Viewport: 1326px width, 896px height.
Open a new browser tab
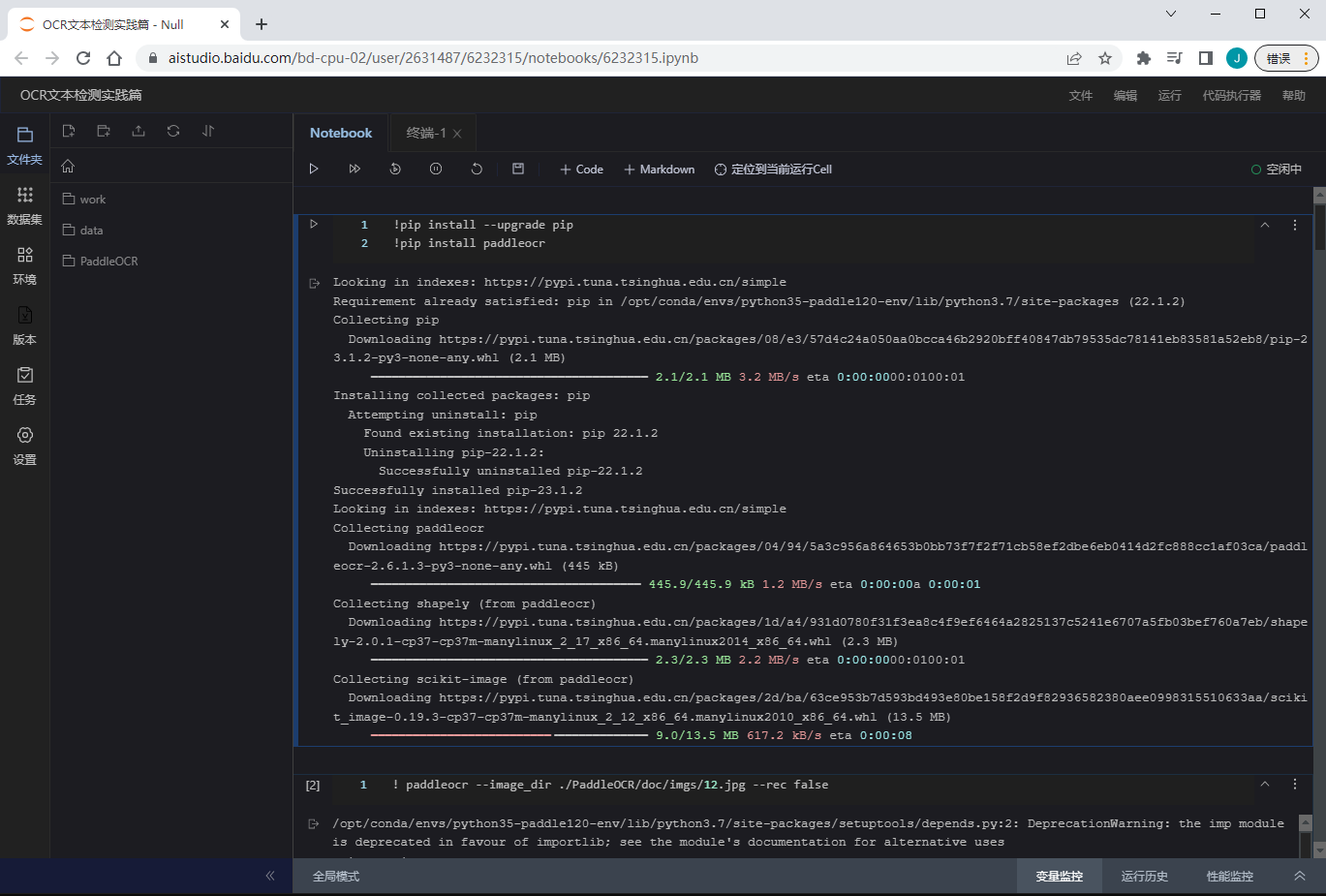click(x=262, y=24)
